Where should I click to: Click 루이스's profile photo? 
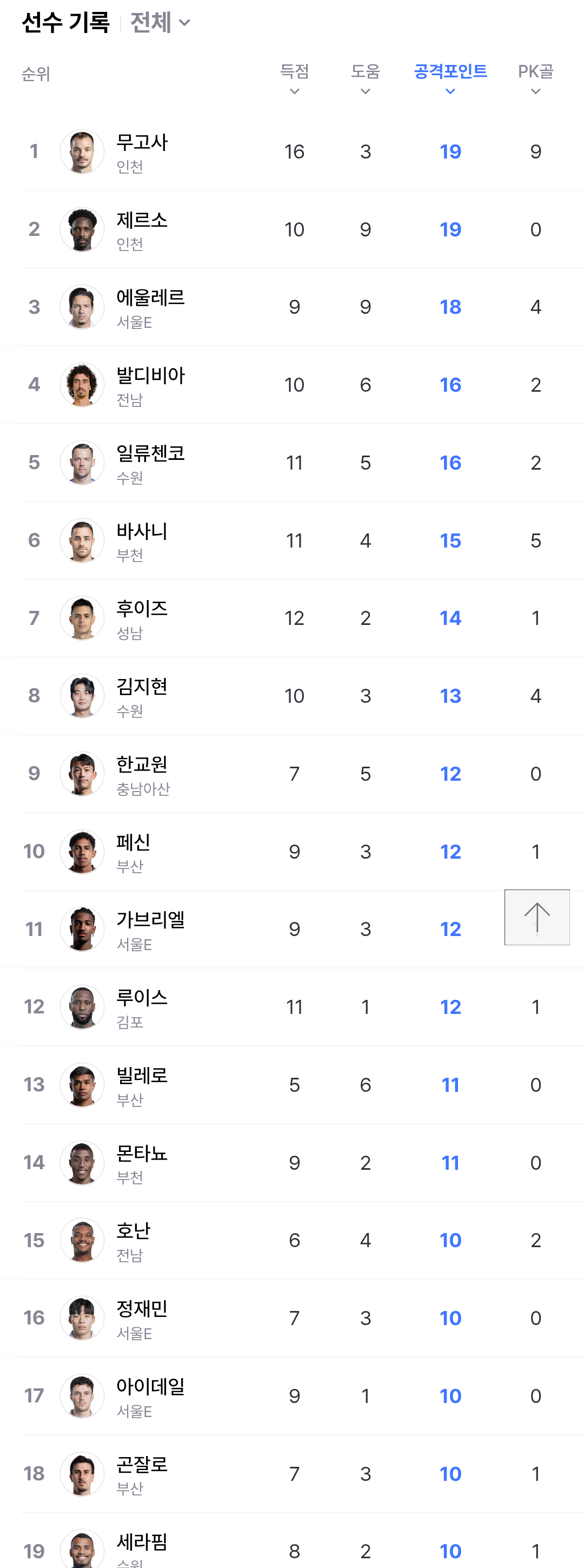pos(82,1007)
